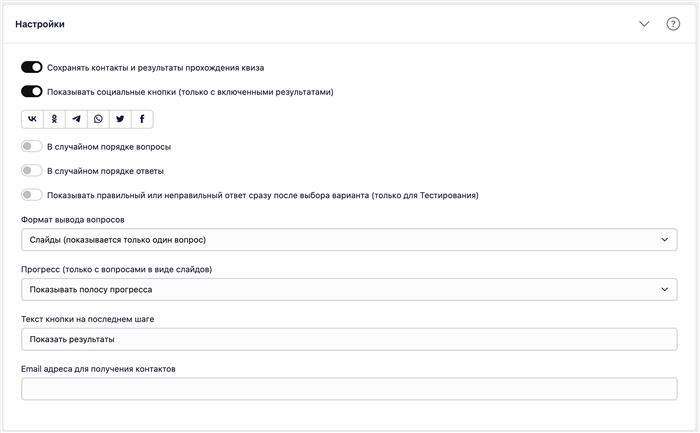Click the 'Формат вывода вопросов' label
This screenshot has width=700, height=433.
(x=73, y=220)
